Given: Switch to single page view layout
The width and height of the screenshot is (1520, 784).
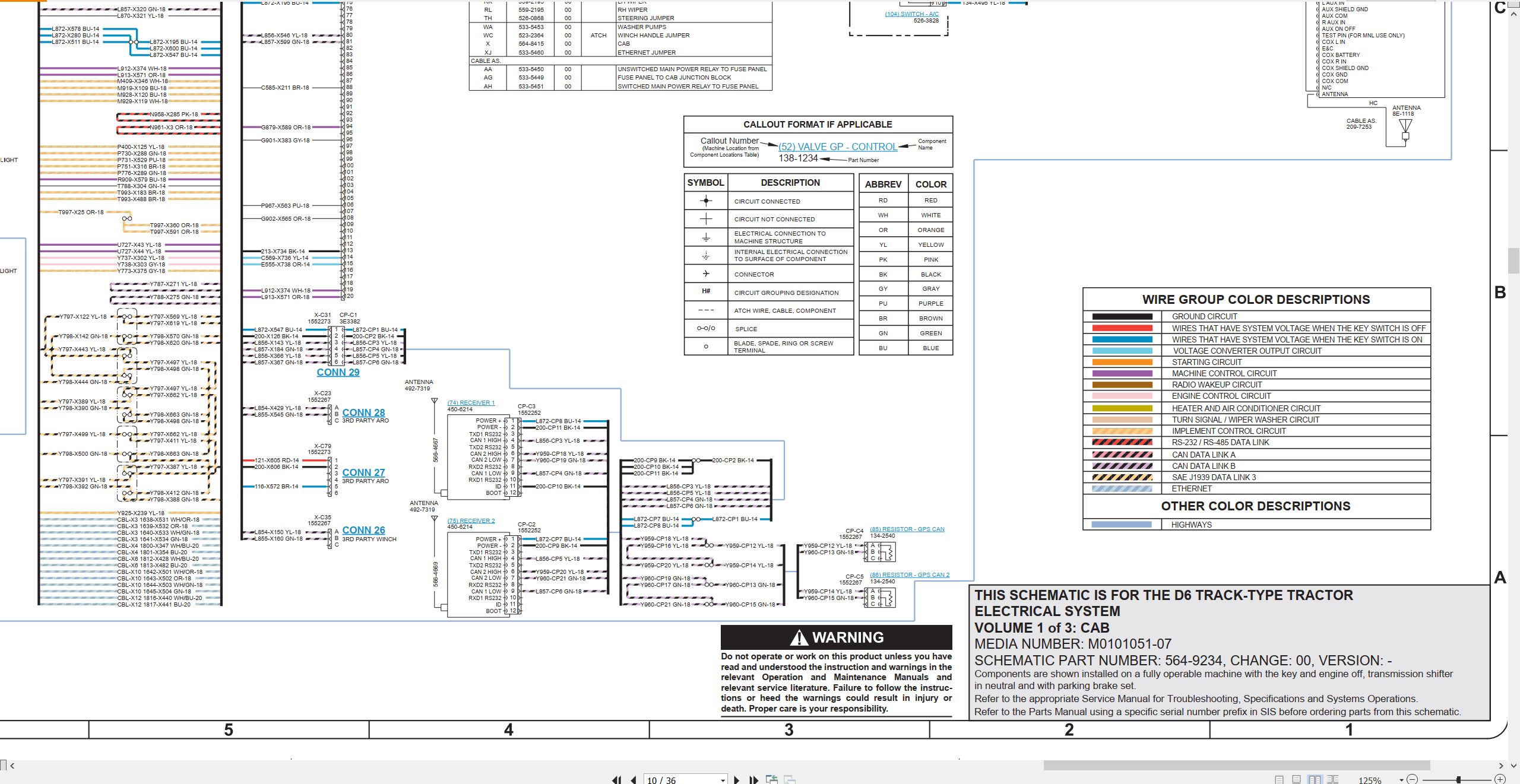Looking at the screenshot, I should tap(1279, 780).
